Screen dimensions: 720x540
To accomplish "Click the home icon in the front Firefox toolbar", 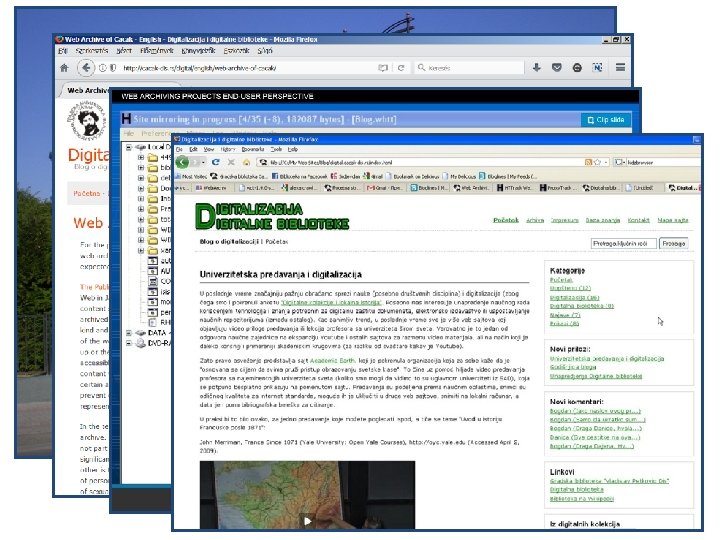I will pyautogui.click(x=247, y=162).
